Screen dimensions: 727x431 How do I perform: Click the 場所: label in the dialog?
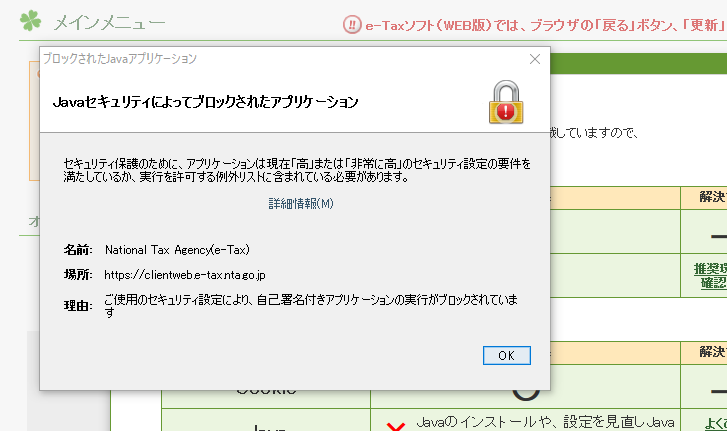point(78,274)
